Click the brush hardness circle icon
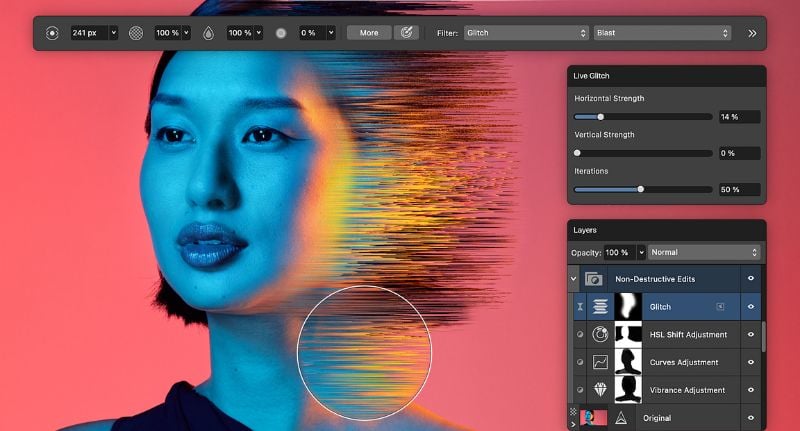Viewport: 800px width, 431px height. click(281, 33)
